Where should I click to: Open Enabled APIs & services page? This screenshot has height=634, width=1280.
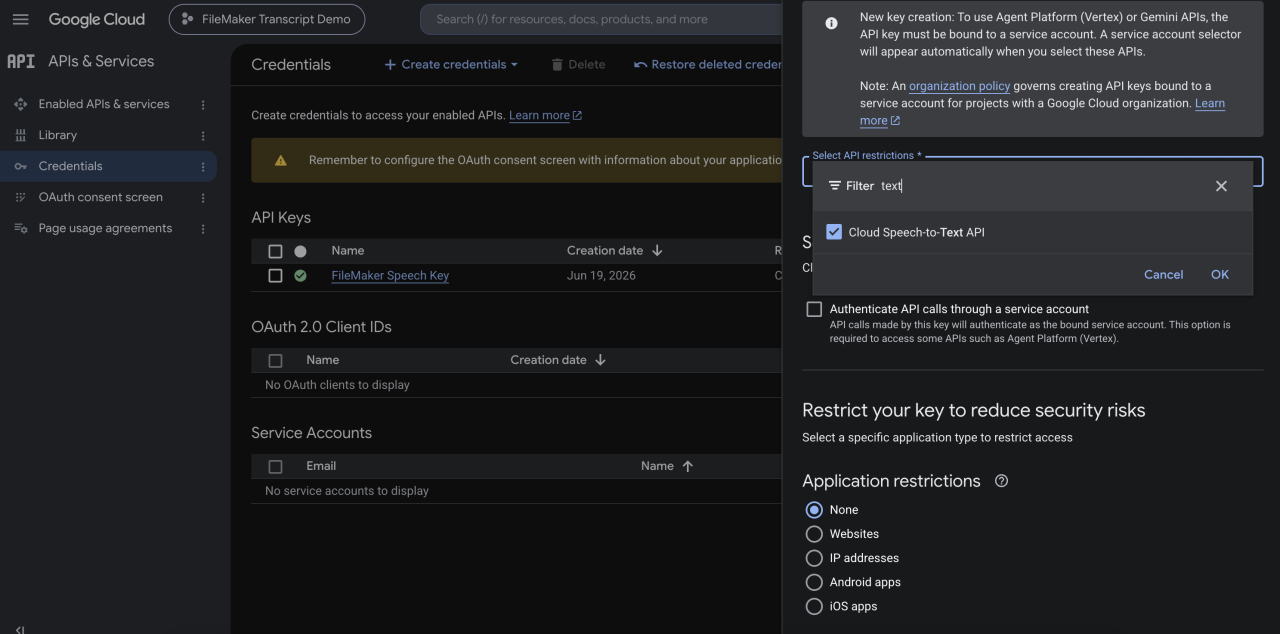tap(104, 104)
